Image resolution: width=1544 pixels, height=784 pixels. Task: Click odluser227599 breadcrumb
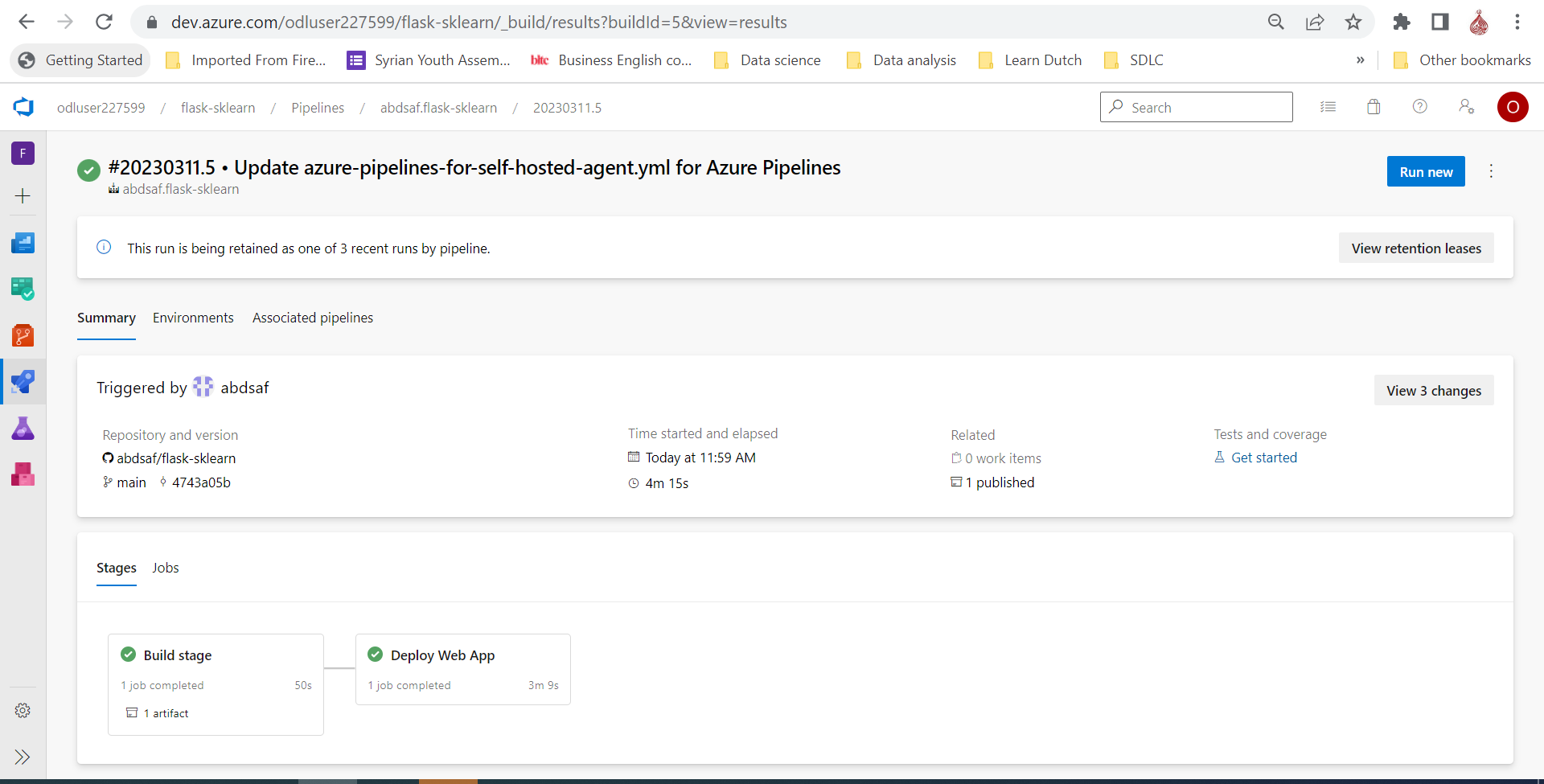click(x=101, y=108)
